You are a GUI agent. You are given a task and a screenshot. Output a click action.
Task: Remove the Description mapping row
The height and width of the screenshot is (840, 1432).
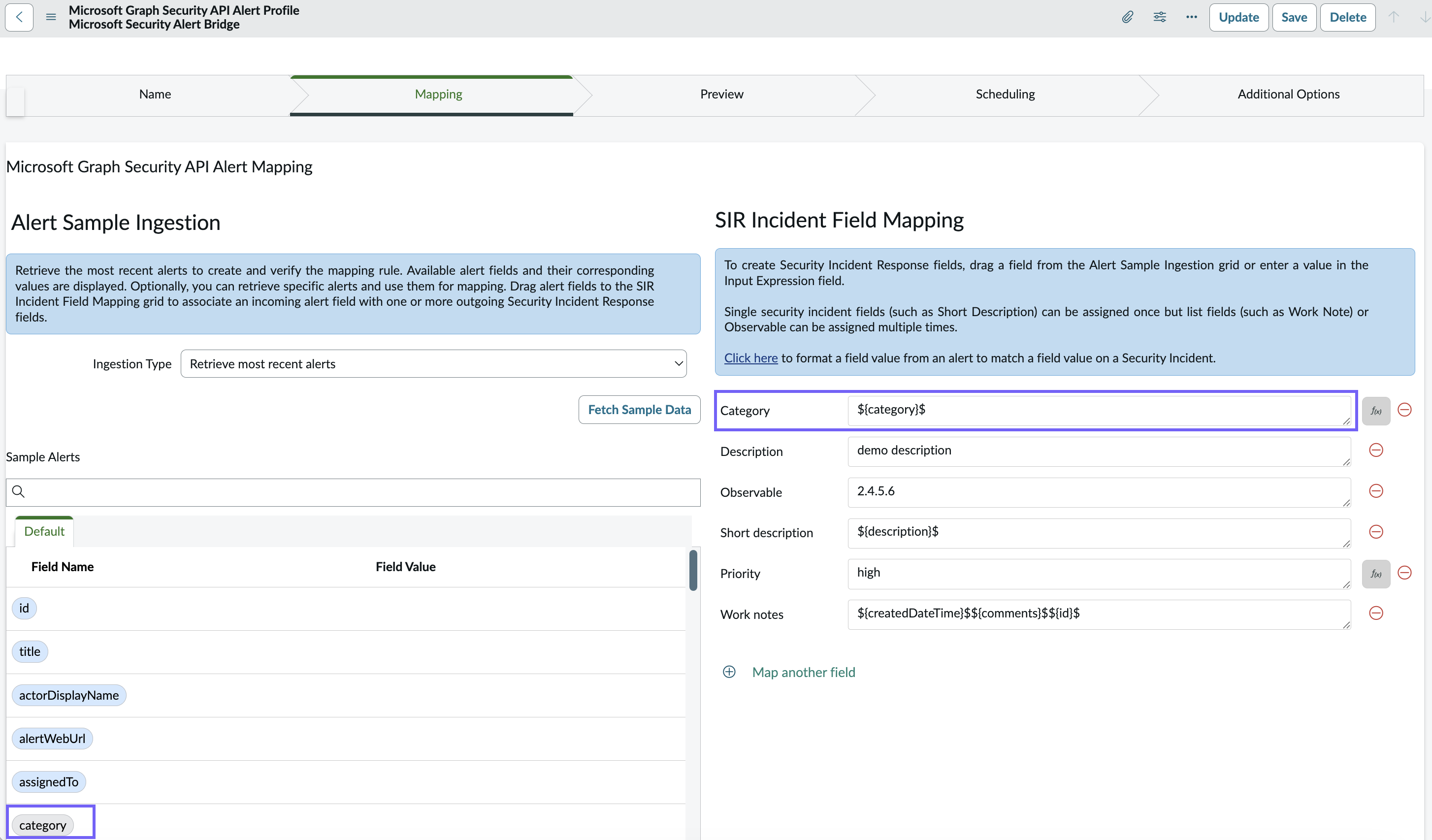pyautogui.click(x=1376, y=450)
